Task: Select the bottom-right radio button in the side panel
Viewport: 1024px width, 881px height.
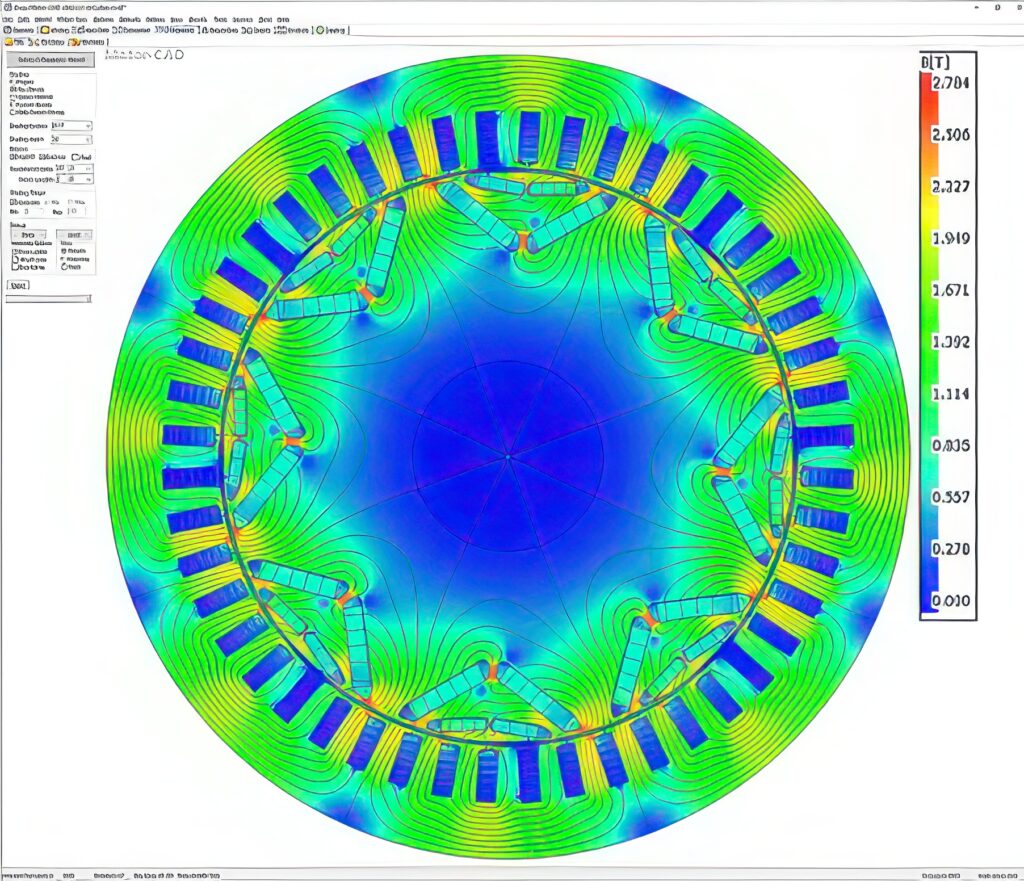Action: [x=64, y=266]
